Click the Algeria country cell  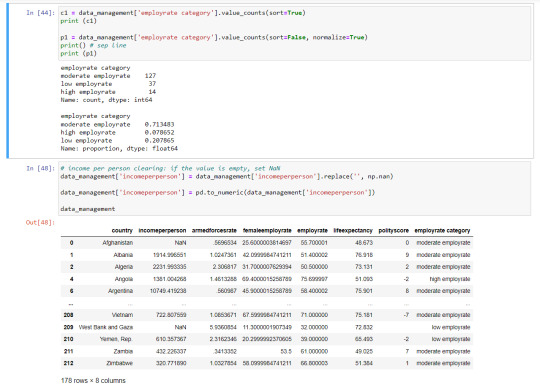tap(124, 267)
